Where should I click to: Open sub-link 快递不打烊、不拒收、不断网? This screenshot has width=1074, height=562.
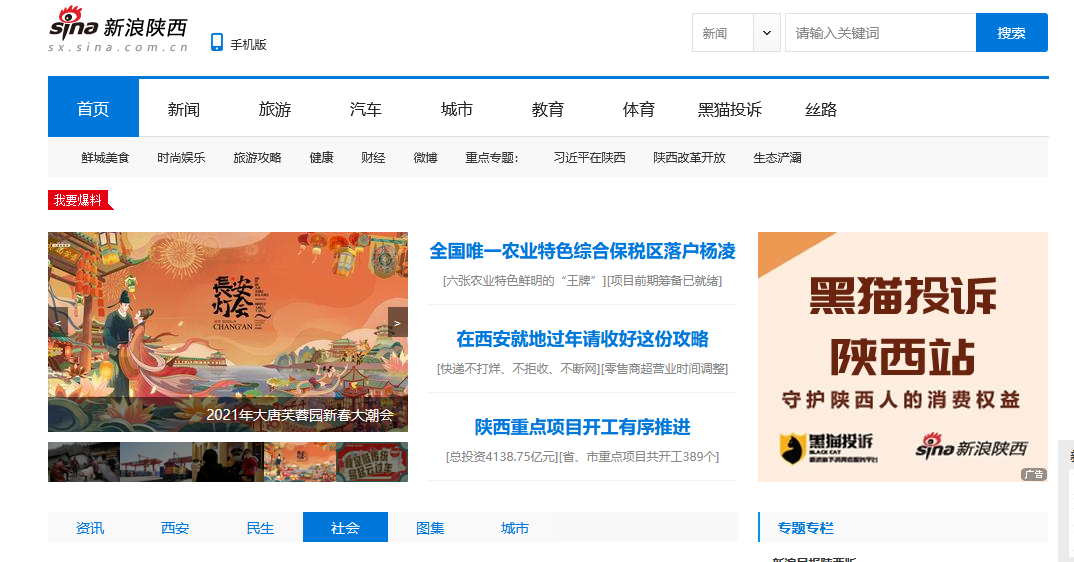[x=519, y=369]
